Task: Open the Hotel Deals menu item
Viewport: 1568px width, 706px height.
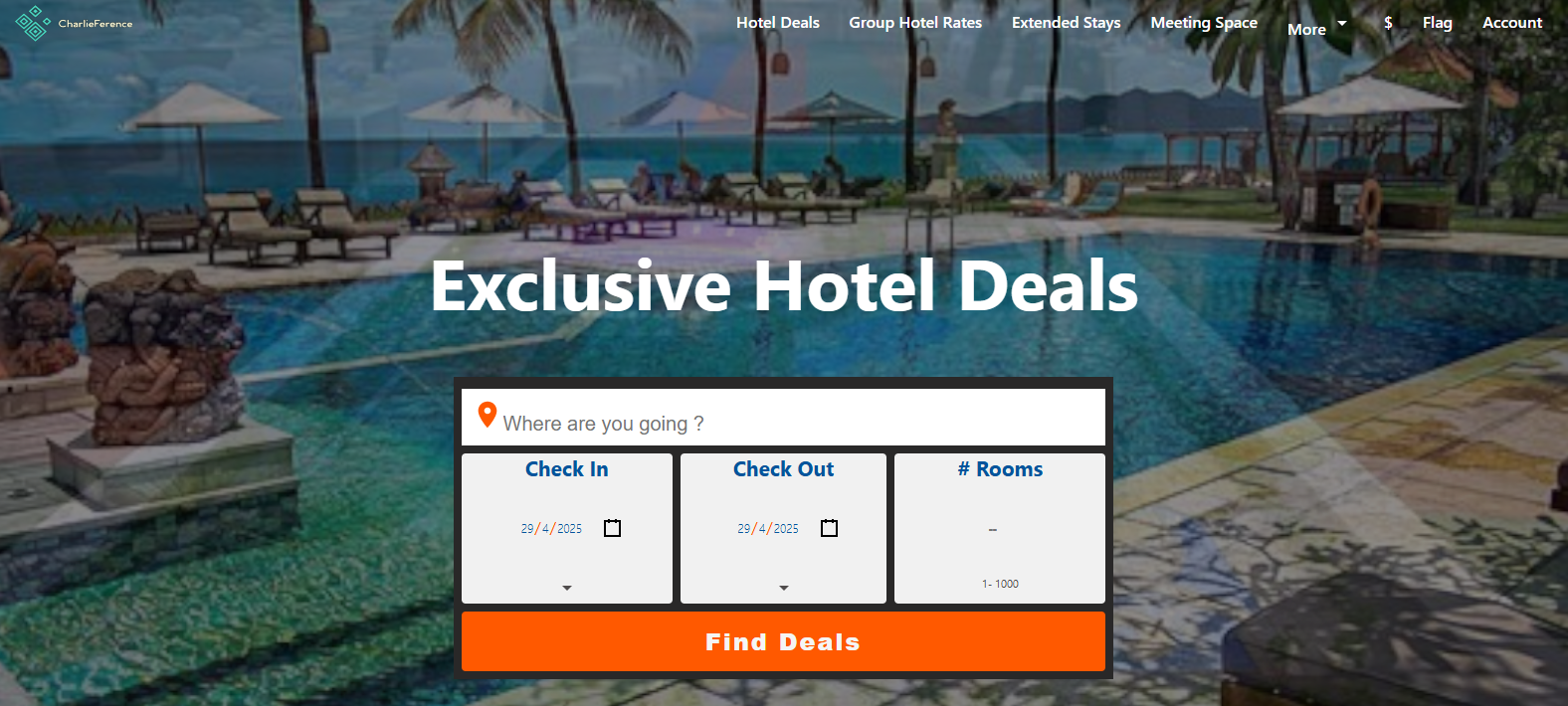Action: click(x=778, y=23)
